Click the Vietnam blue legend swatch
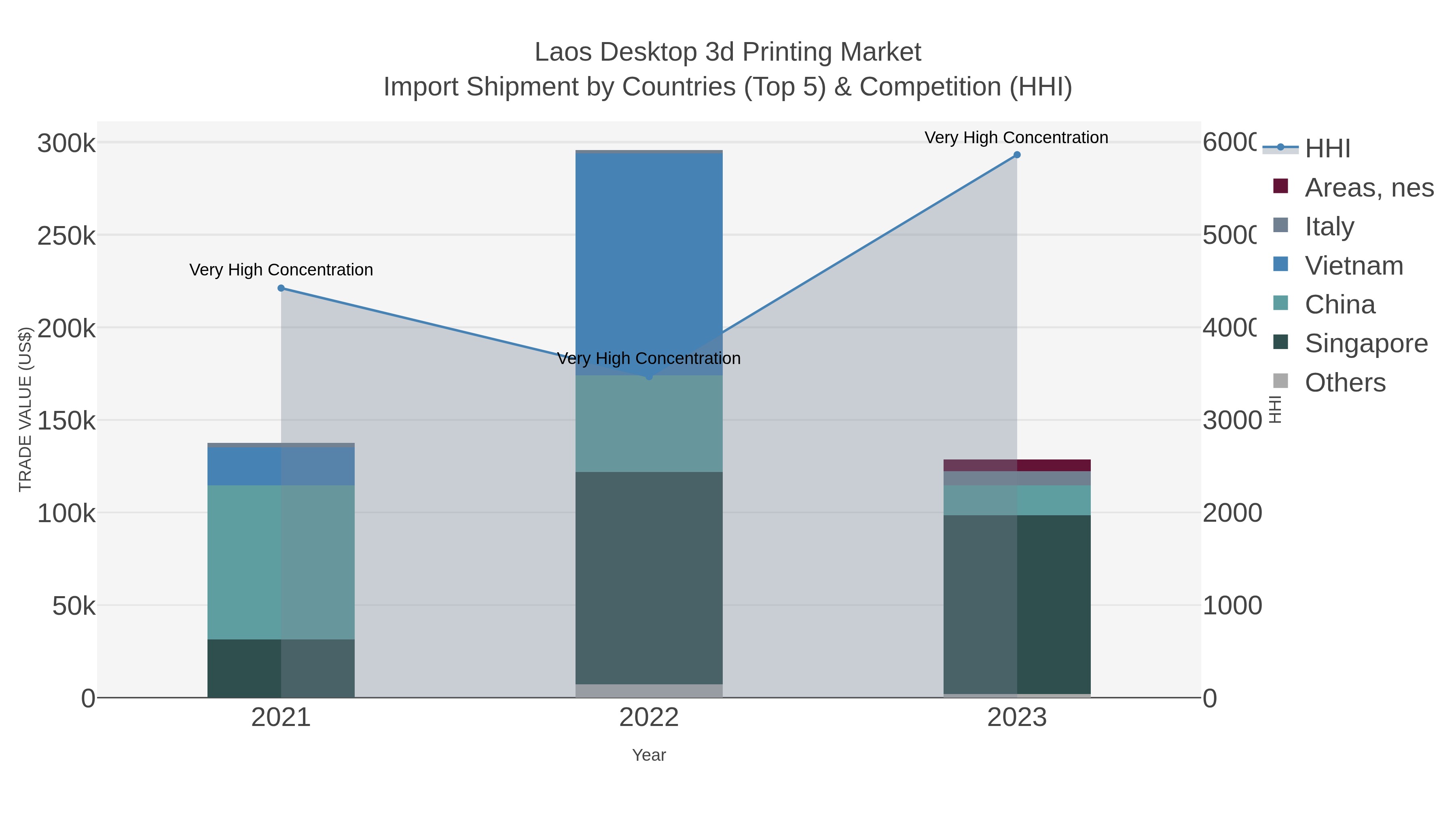The height and width of the screenshot is (819, 1456). [x=1281, y=264]
